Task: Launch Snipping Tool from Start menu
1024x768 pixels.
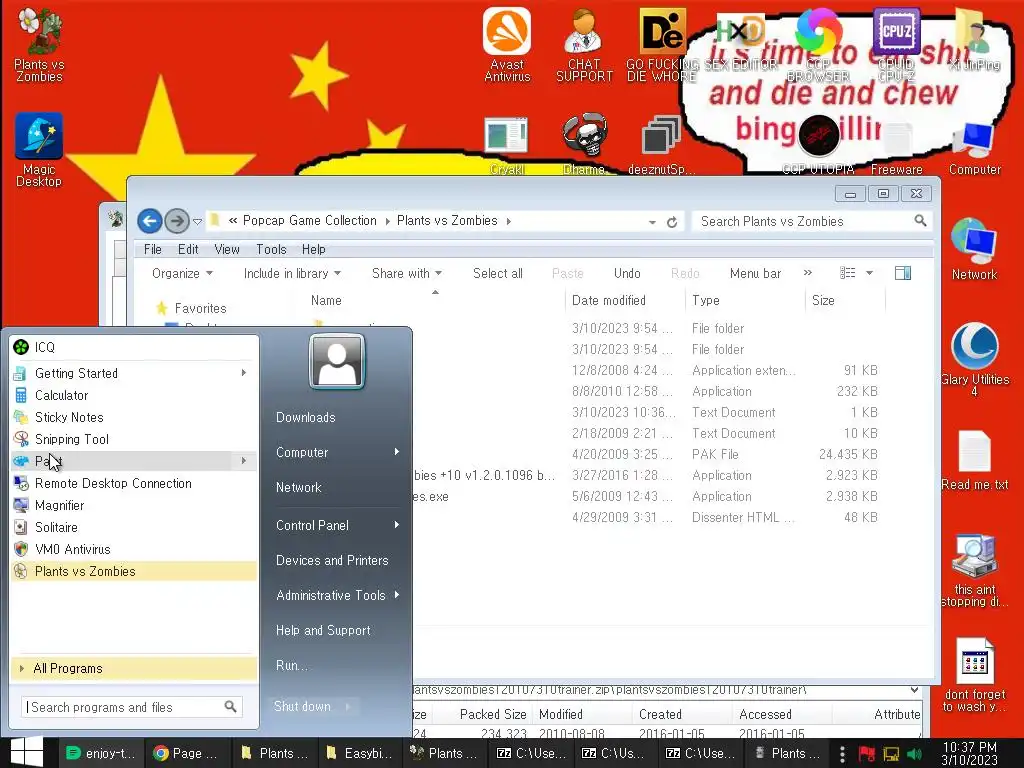Action: tap(135, 440)
